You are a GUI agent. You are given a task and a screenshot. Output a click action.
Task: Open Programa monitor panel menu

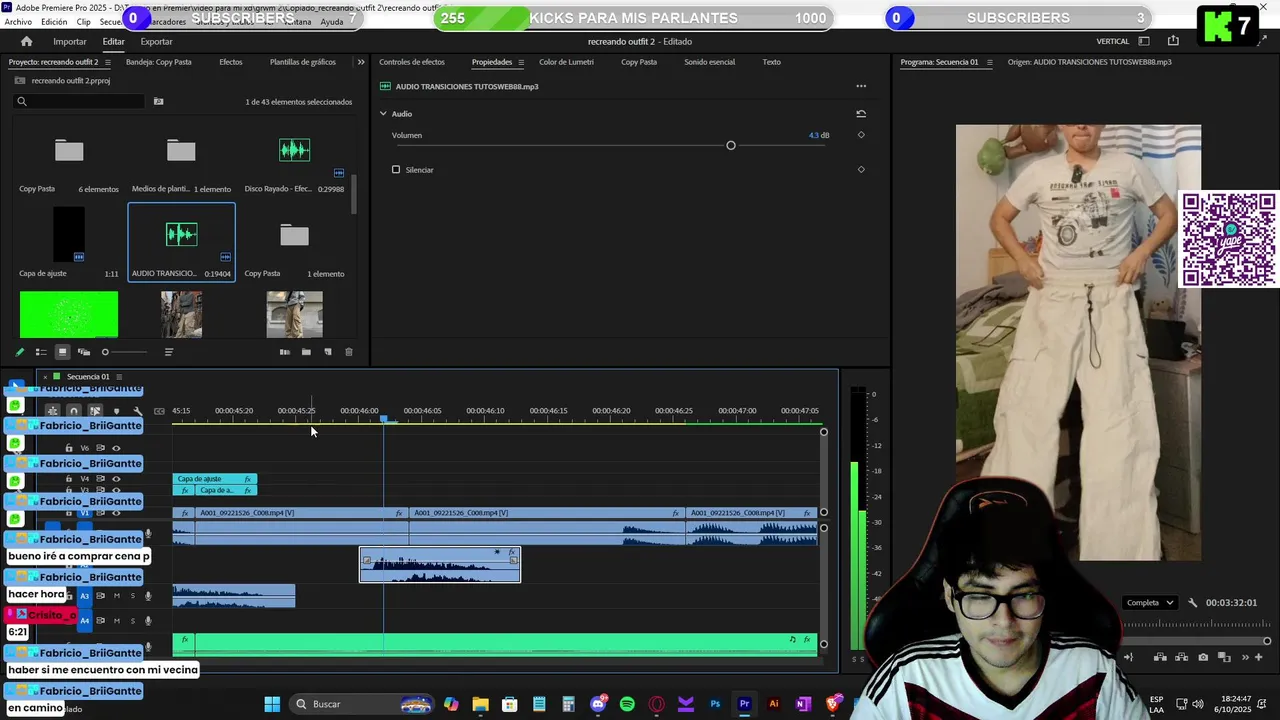989,62
